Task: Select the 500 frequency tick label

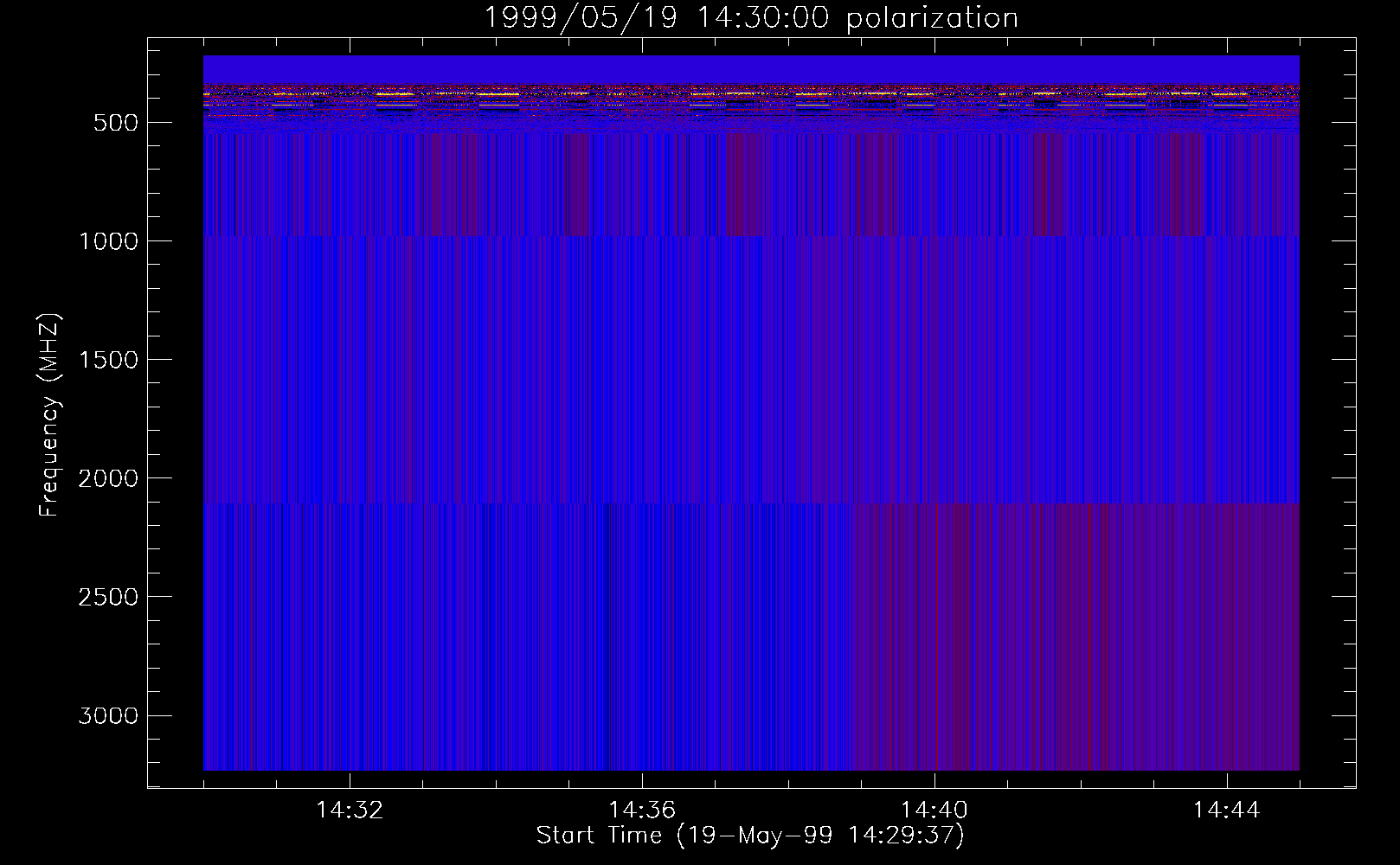Action: pos(116,123)
